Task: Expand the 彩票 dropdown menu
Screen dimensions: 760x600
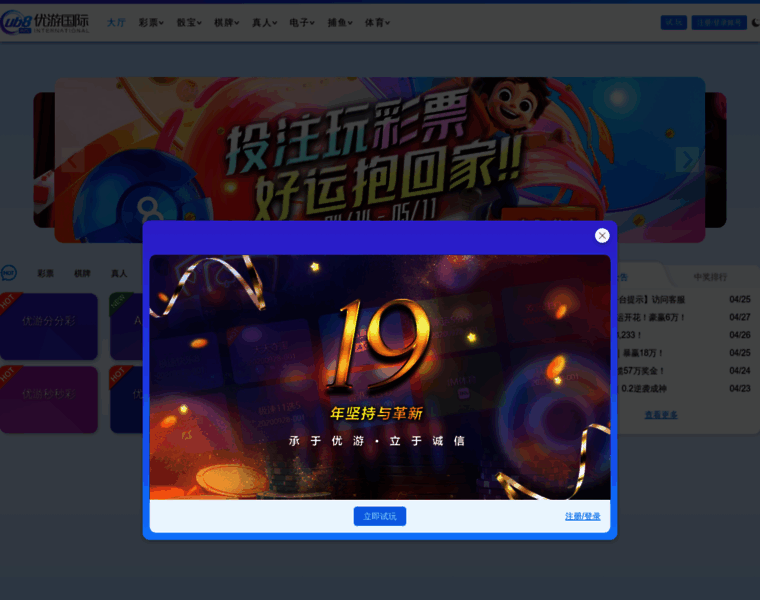Action: point(151,22)
